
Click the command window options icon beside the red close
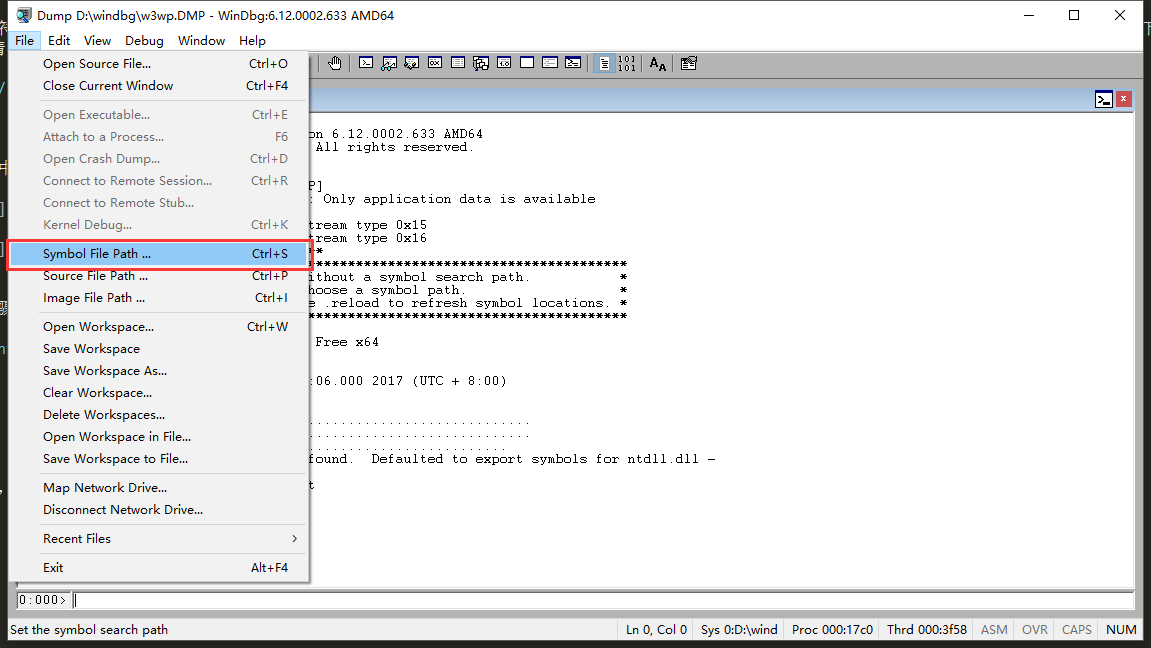(x=1103, y=99)
